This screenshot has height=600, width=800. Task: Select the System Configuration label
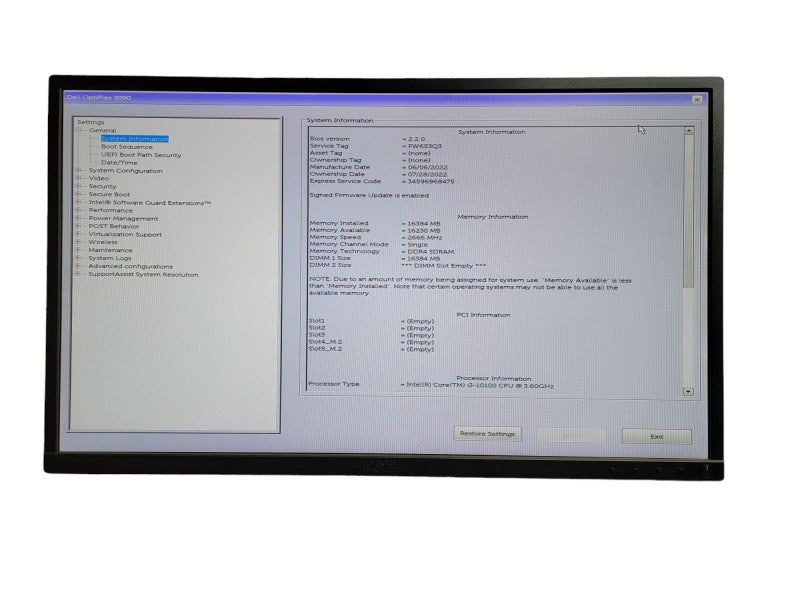click(x=126, y=171)
